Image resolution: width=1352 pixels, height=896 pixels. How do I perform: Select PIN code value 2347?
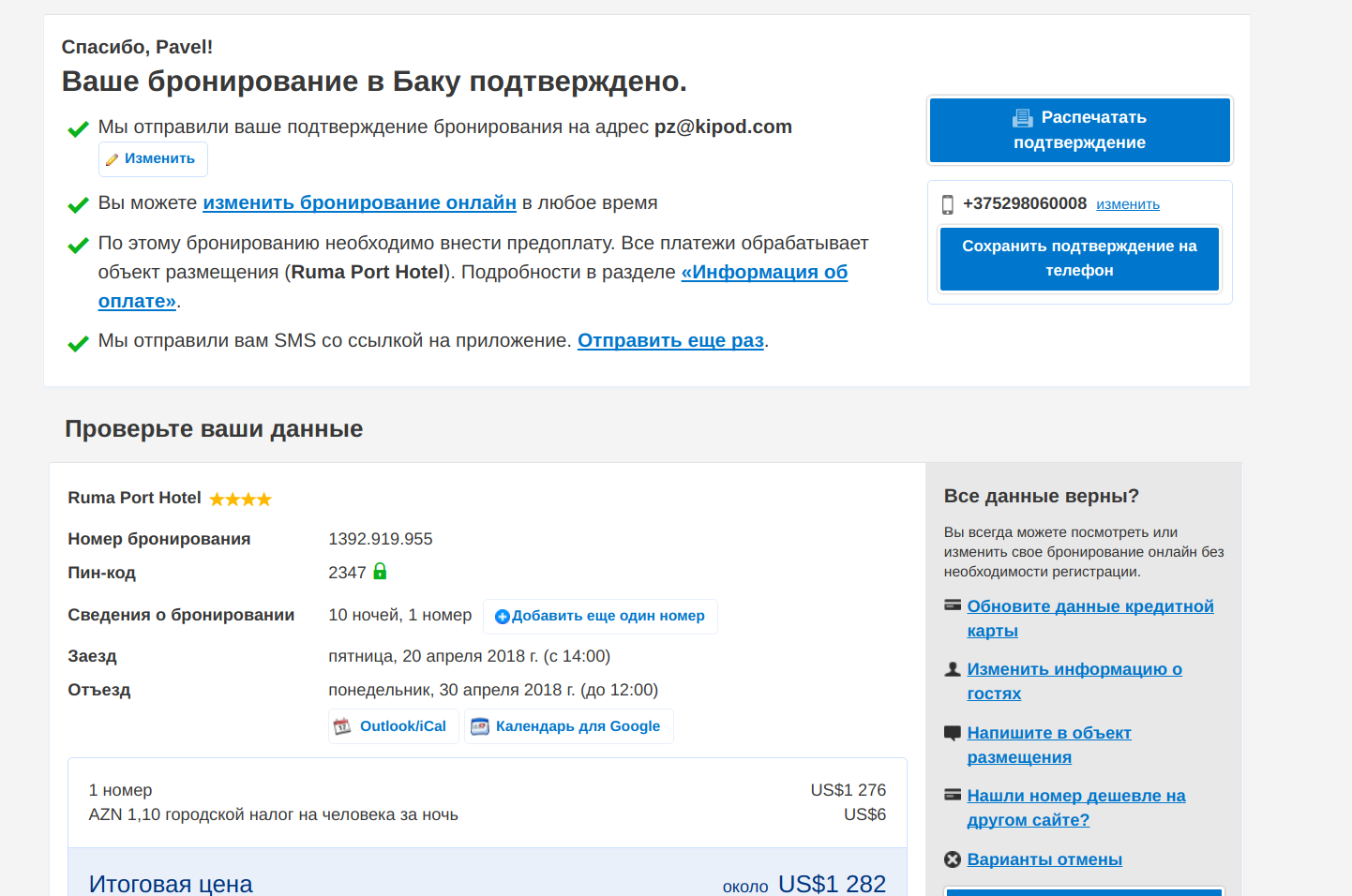pos(347,573)
